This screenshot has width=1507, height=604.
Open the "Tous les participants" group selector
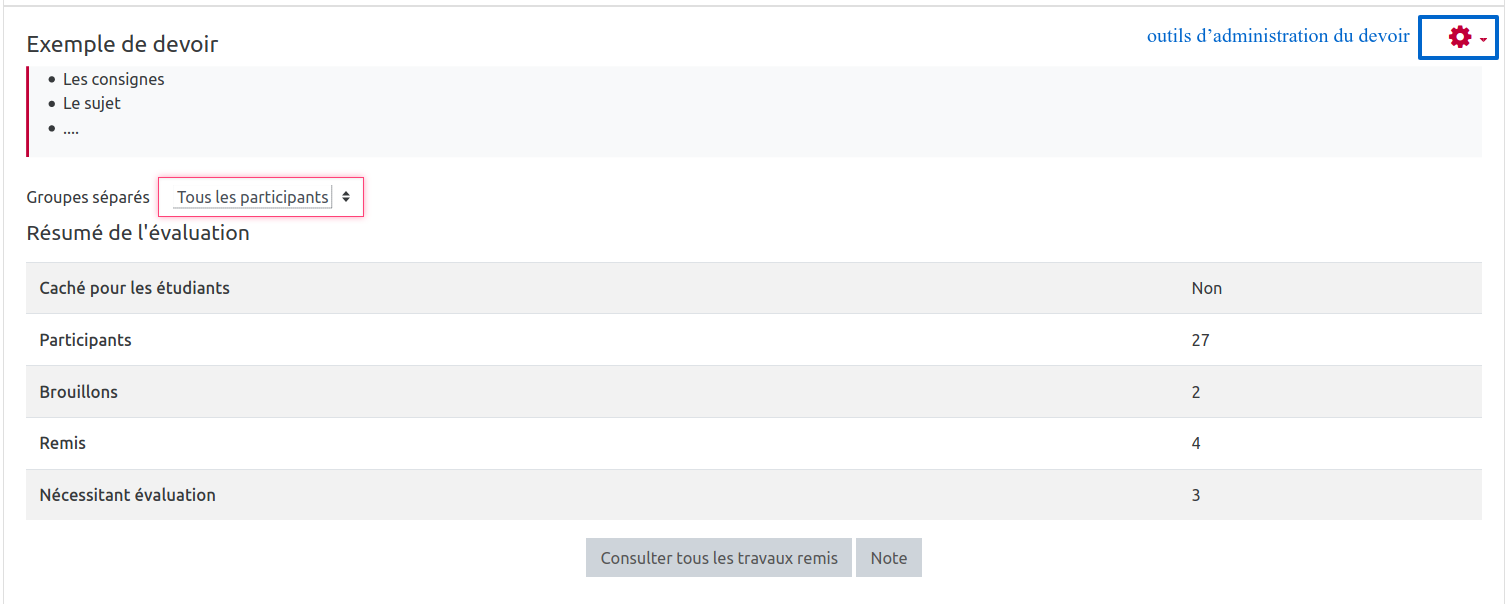[253, 197]
